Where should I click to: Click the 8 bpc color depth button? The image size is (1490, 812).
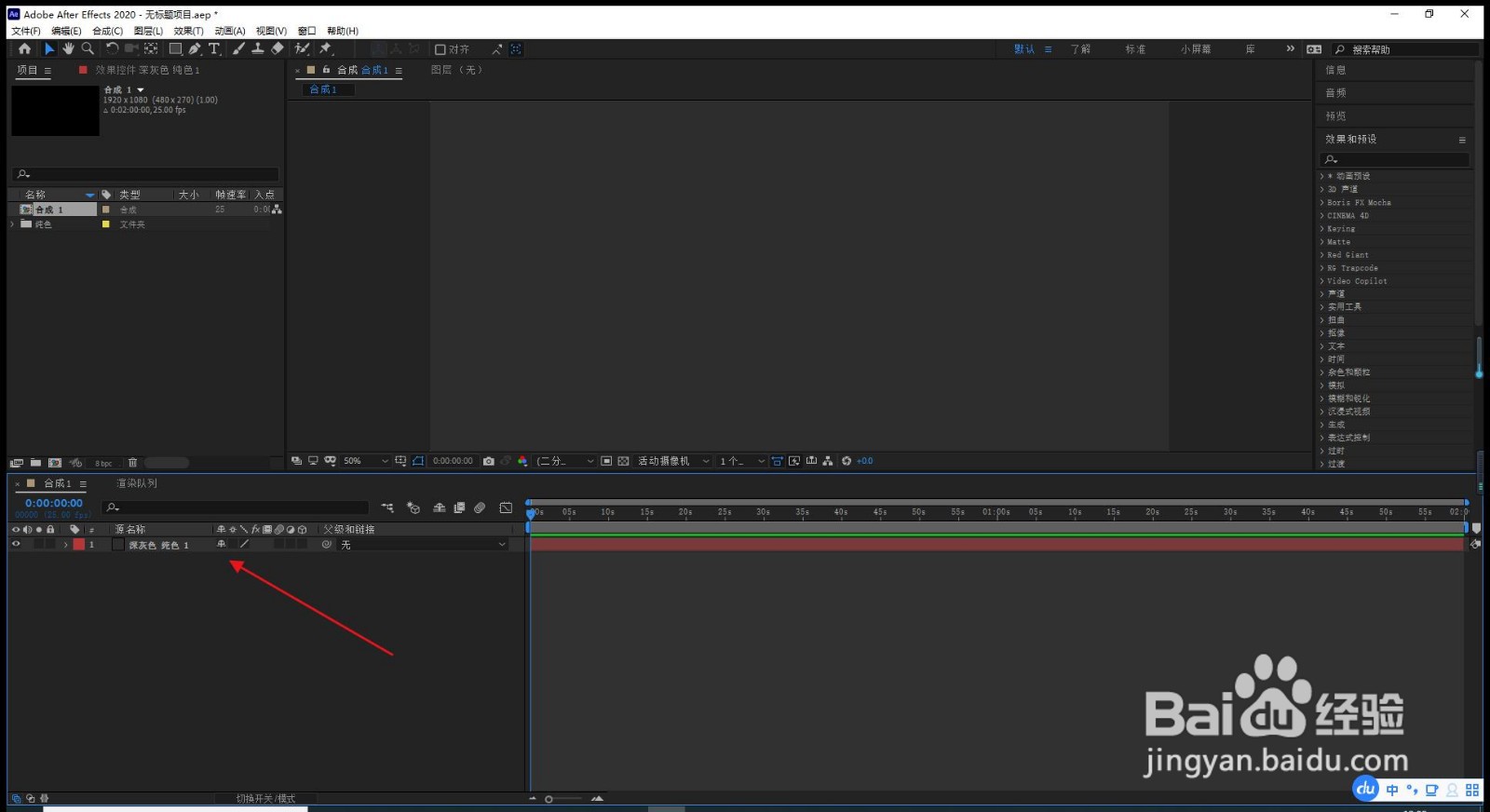coord(103,463)
